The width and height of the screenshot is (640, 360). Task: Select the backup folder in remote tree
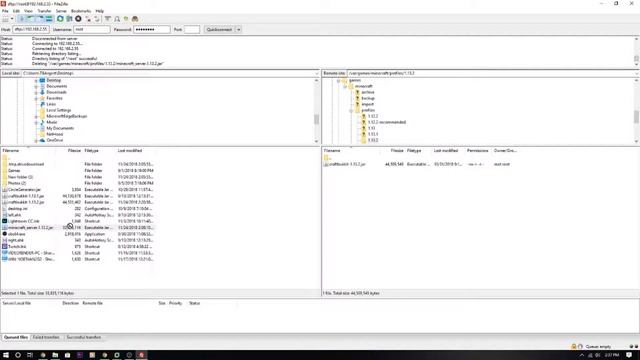pos(368,98)
